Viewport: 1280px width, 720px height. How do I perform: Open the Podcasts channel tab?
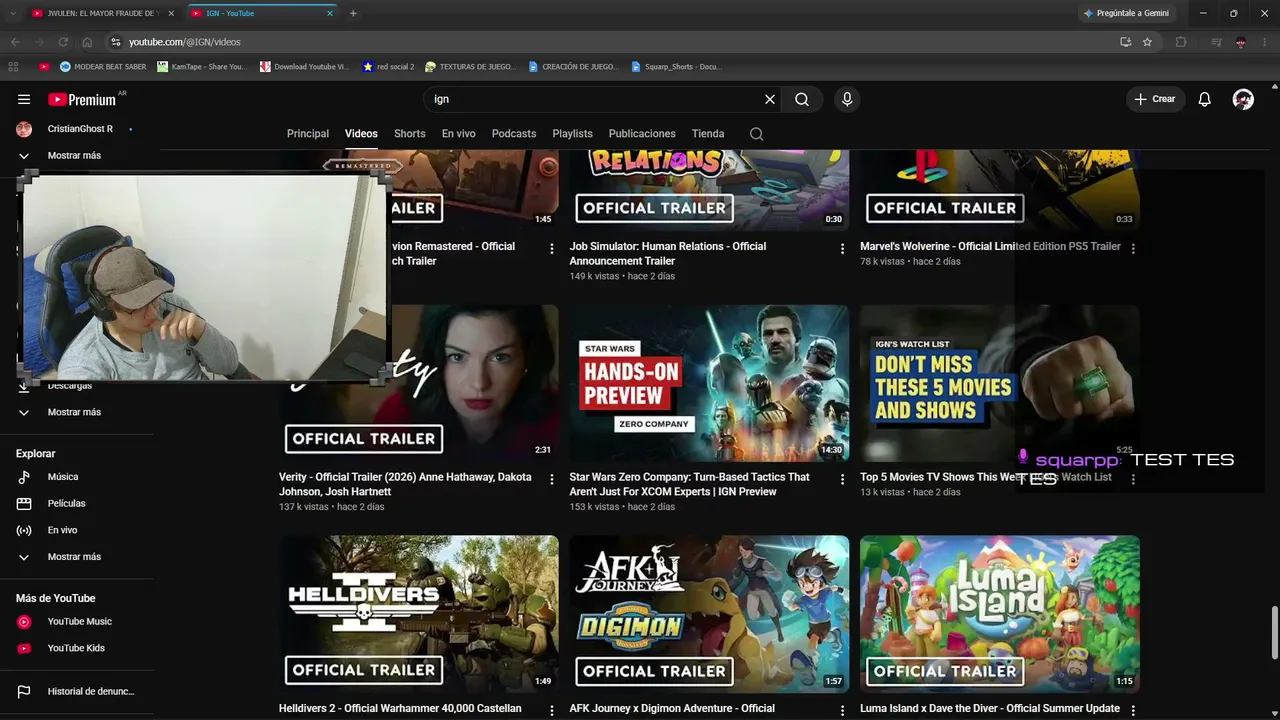click(514, 134)
